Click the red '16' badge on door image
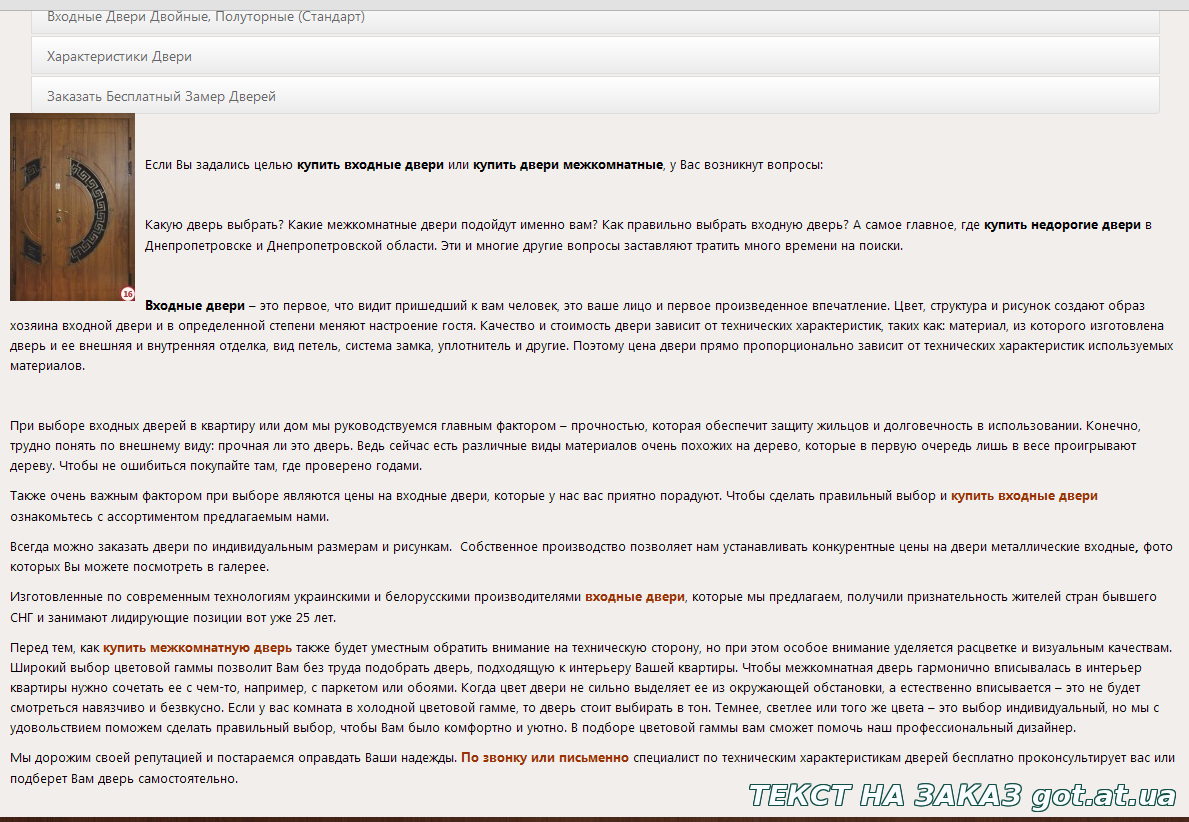Image resolution: width=1189 pixels, height=822 pixels. tap(127, 293)
